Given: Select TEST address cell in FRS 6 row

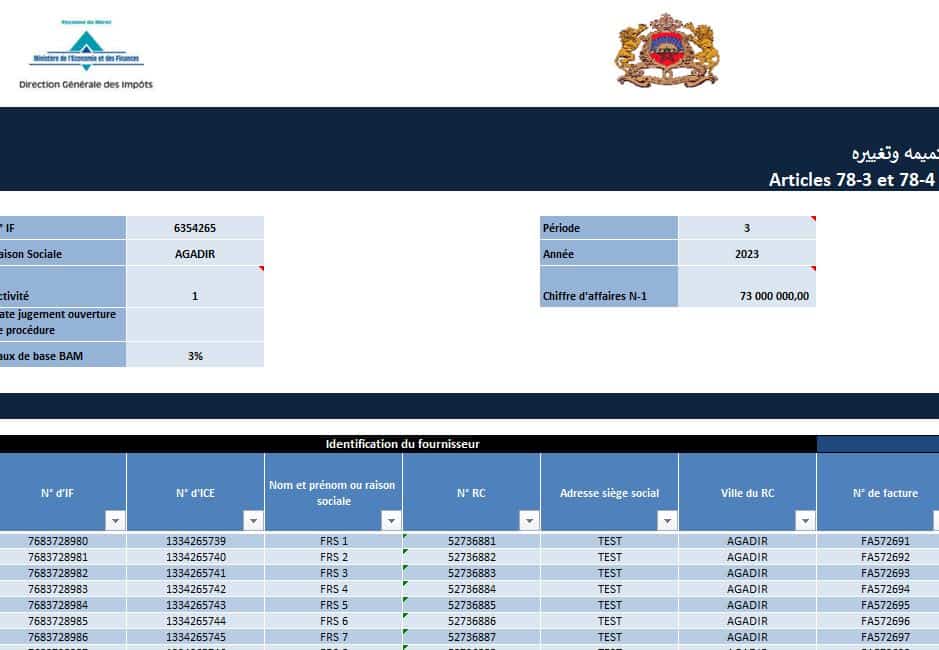Looking at the screenshot, I should [609, 621].
